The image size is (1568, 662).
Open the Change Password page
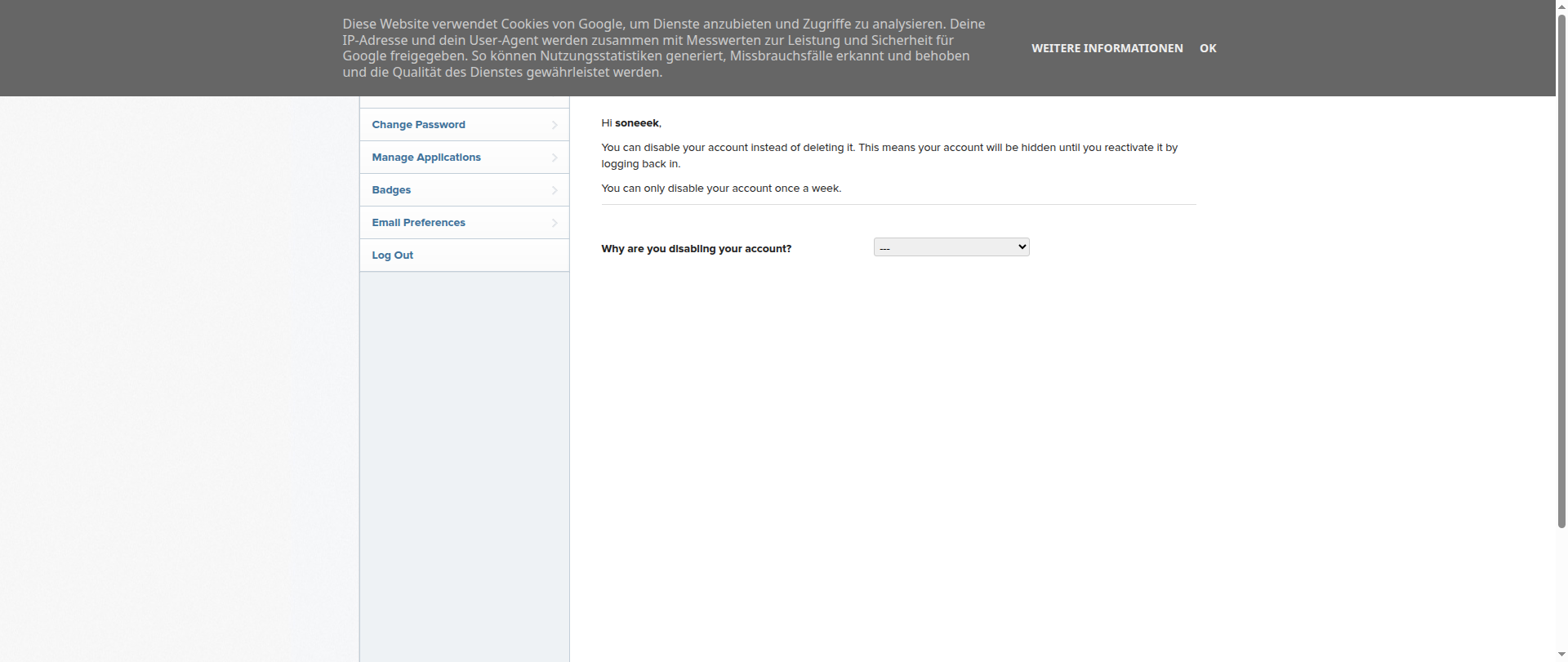tap(418, 125)
